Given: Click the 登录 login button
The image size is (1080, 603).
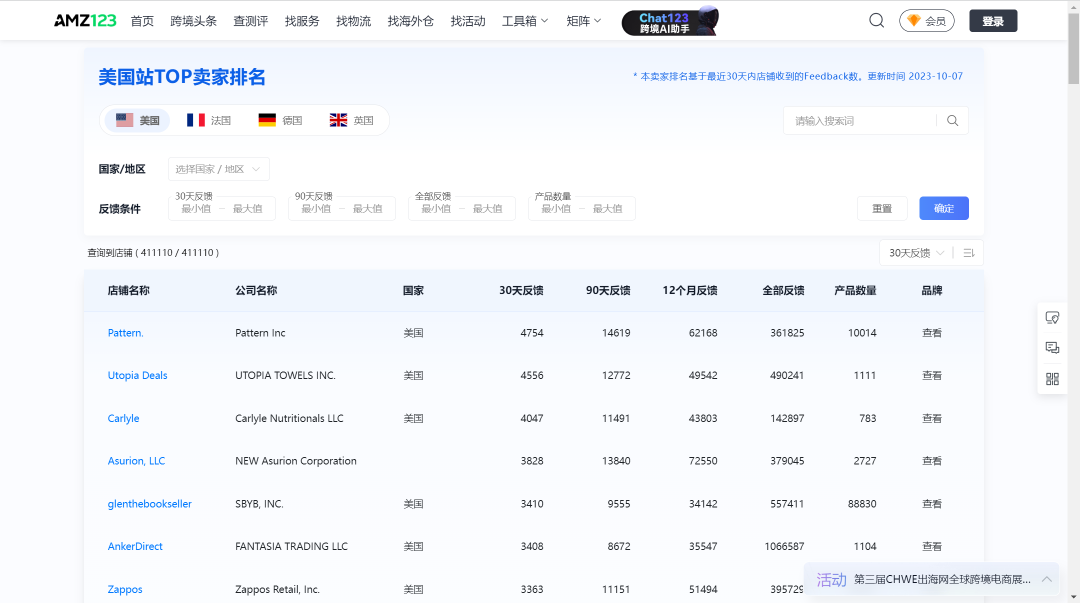Looking at the screenshot, I should click(993, 21).
